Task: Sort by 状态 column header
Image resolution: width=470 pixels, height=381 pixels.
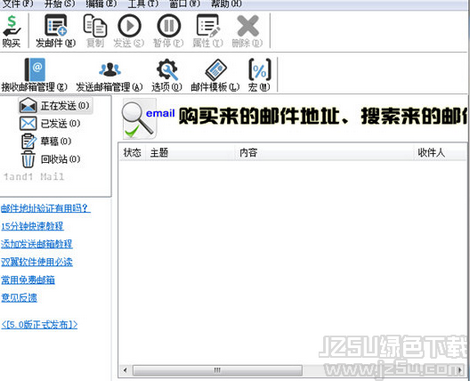Action: [132, 153]
